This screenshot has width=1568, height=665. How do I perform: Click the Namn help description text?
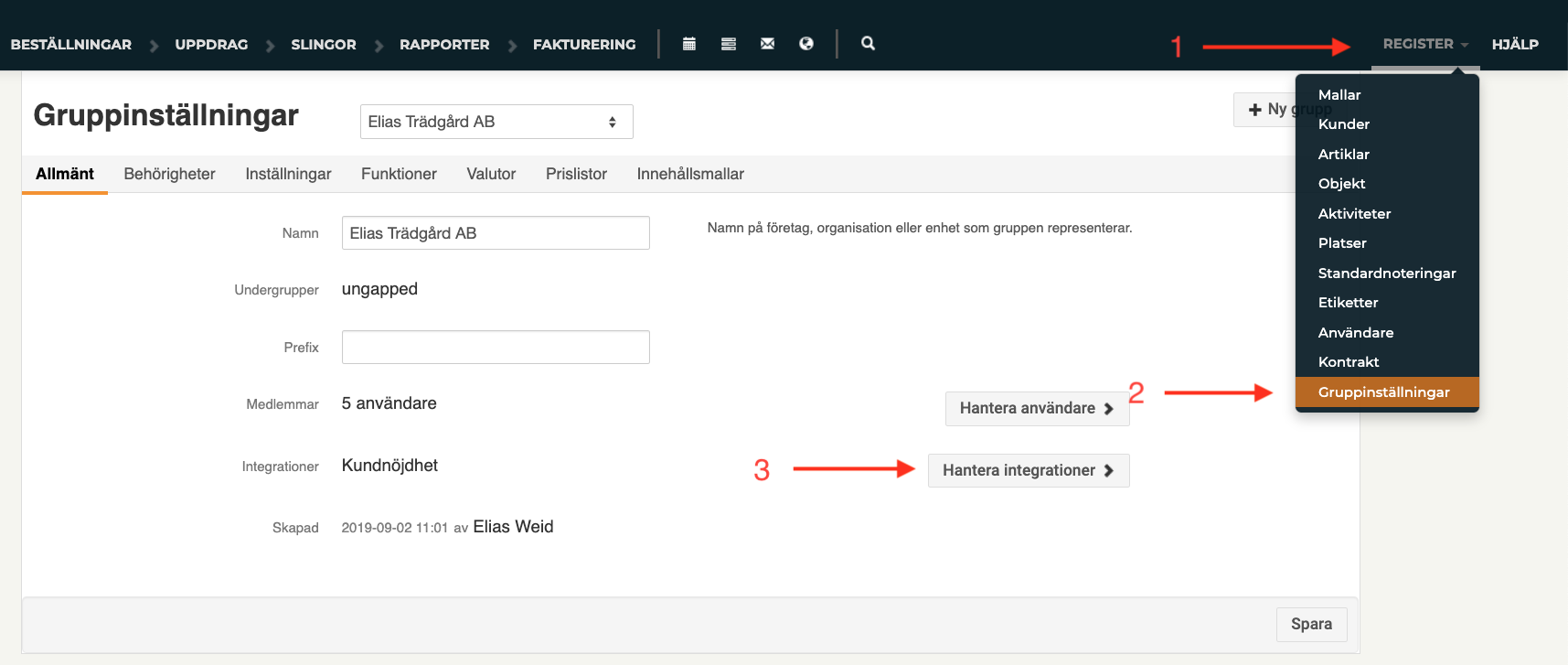[x=920, y=228]
